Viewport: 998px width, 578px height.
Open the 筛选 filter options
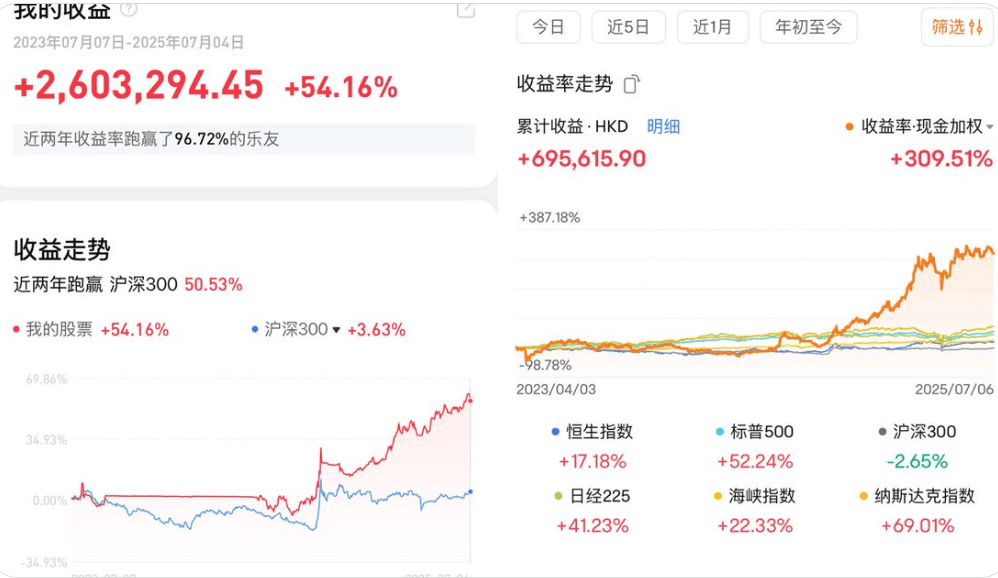[x=957, y=27]
